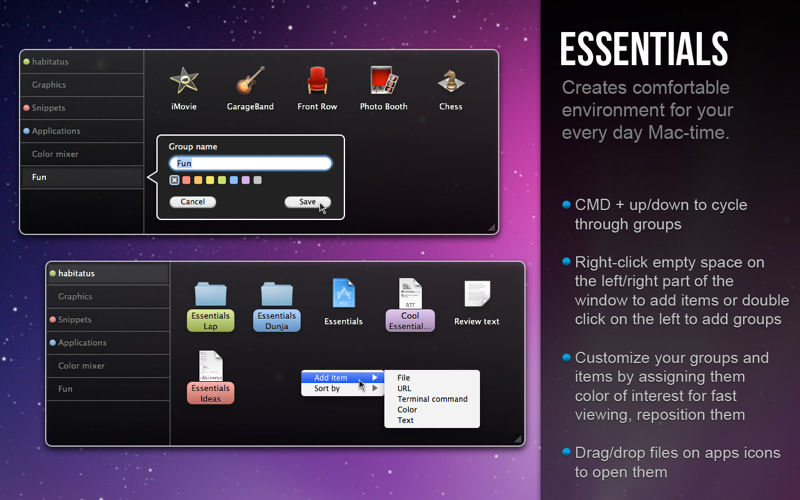800x500 pixels.
Task: Choose Terminal command from the submenu
Action: click(432, 399)
